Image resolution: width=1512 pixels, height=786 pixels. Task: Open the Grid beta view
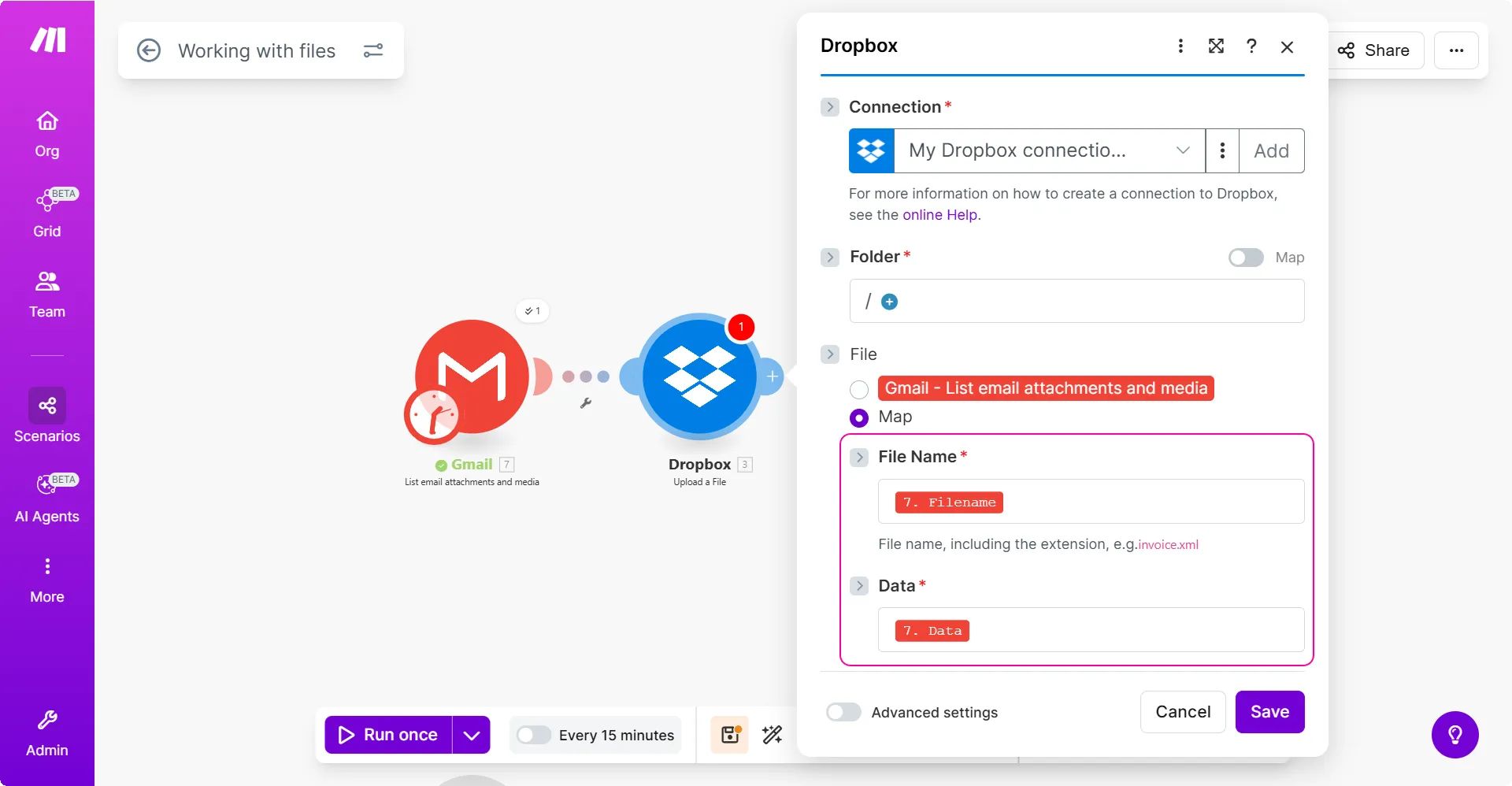point(47,213)
